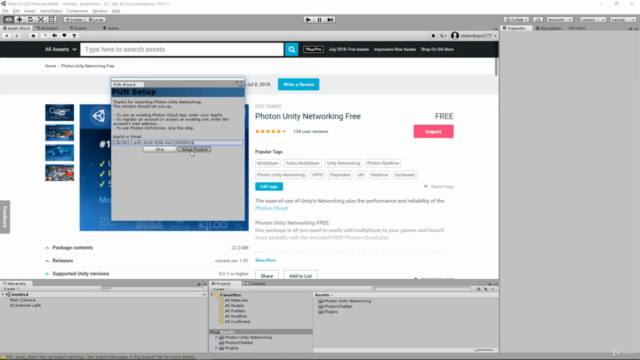Open the GameObject menu
640x360 pixels.
tap(51, 11)
